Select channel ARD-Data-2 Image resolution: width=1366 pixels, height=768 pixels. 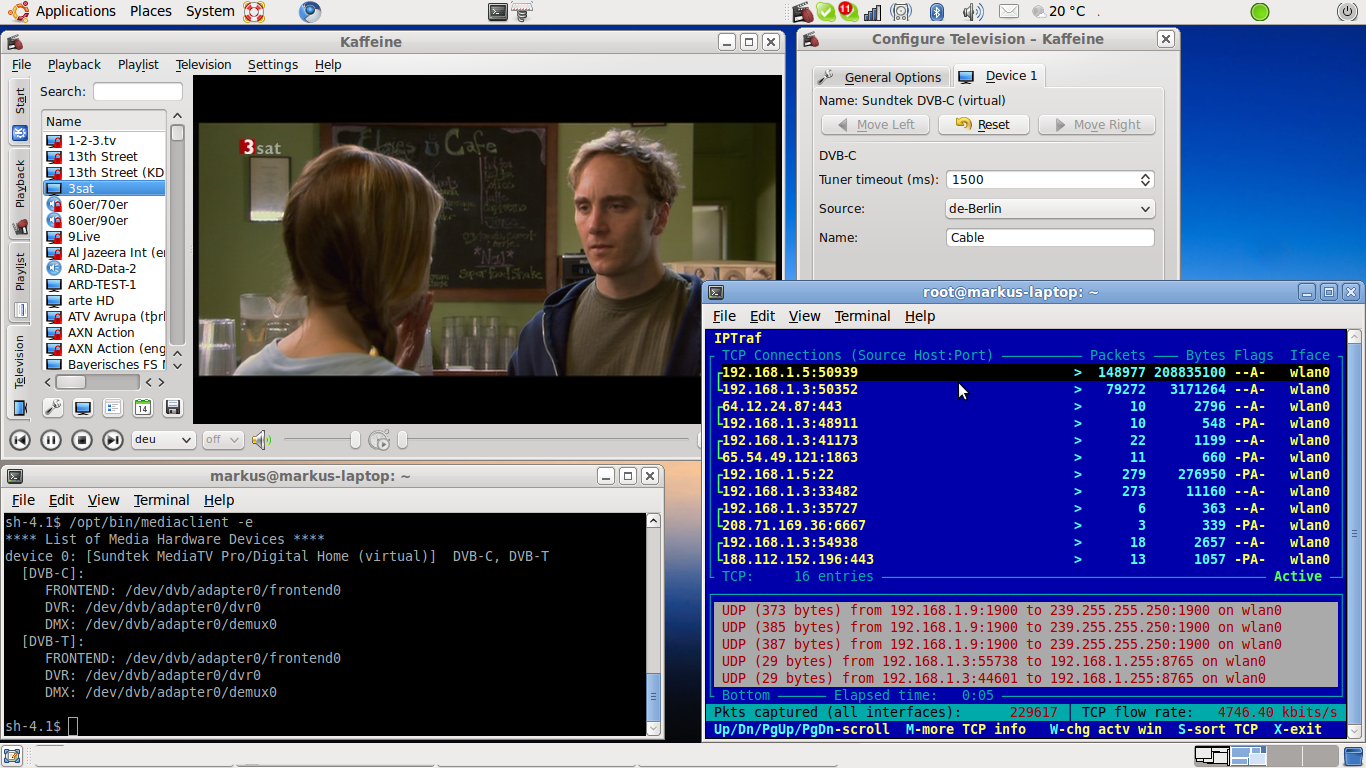[x=104, y=268]
